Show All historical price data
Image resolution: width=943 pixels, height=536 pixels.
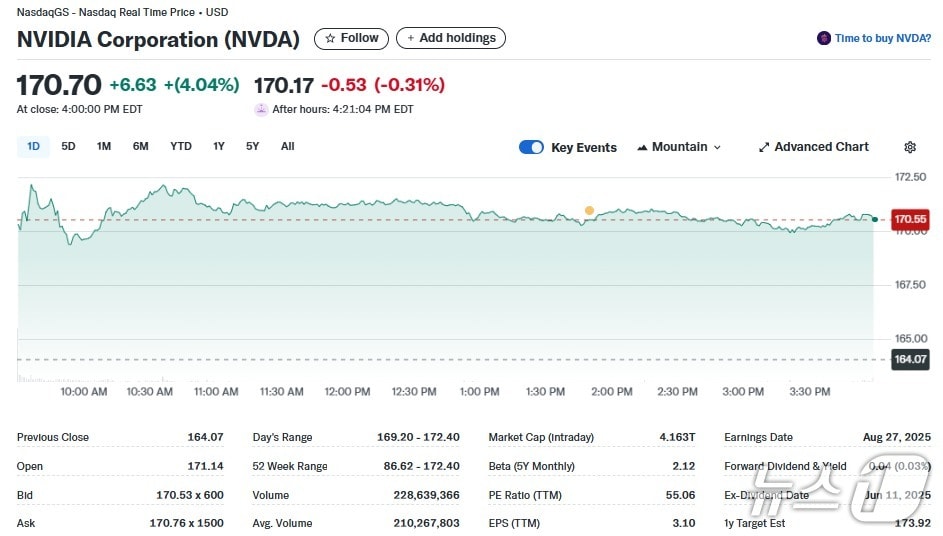[x=287, y=146]
